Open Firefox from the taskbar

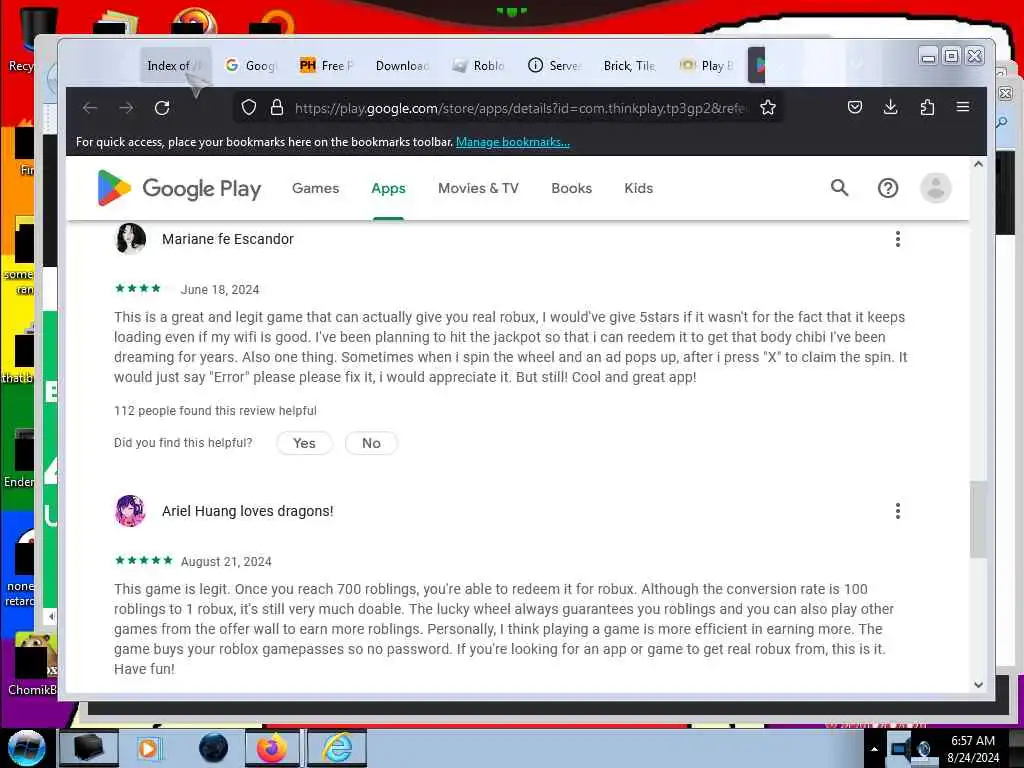(272, 748)
